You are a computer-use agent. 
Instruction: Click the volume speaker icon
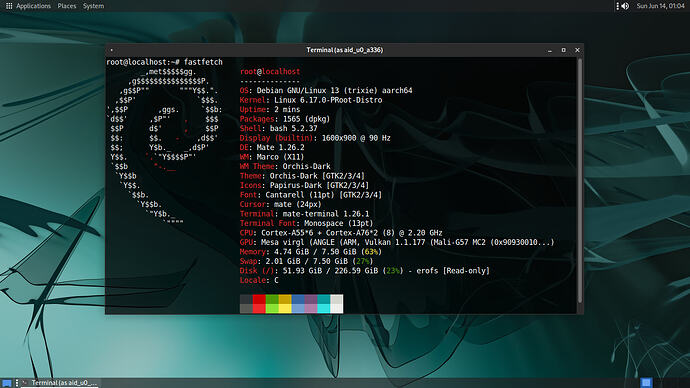tap(625, 6)
